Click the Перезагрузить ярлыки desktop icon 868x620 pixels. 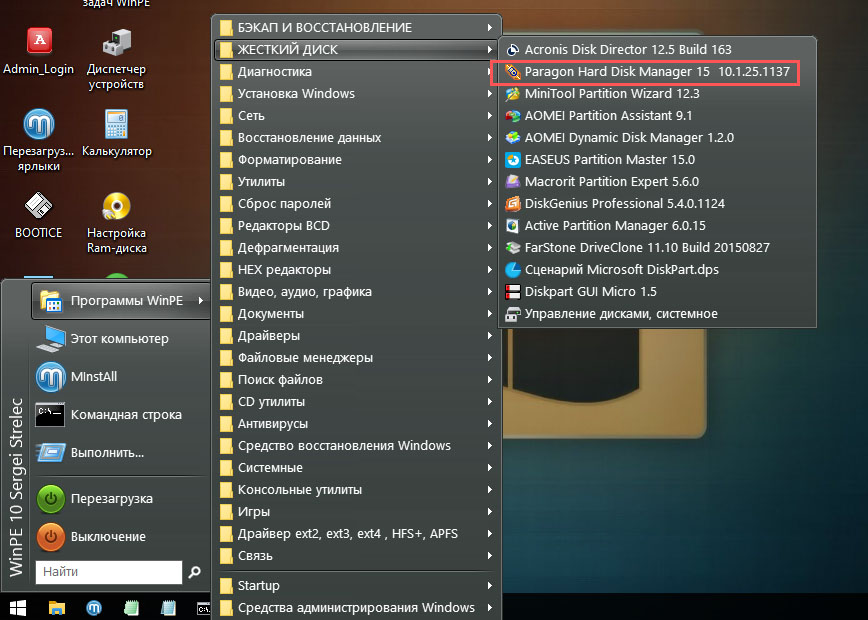coord(39,141)
